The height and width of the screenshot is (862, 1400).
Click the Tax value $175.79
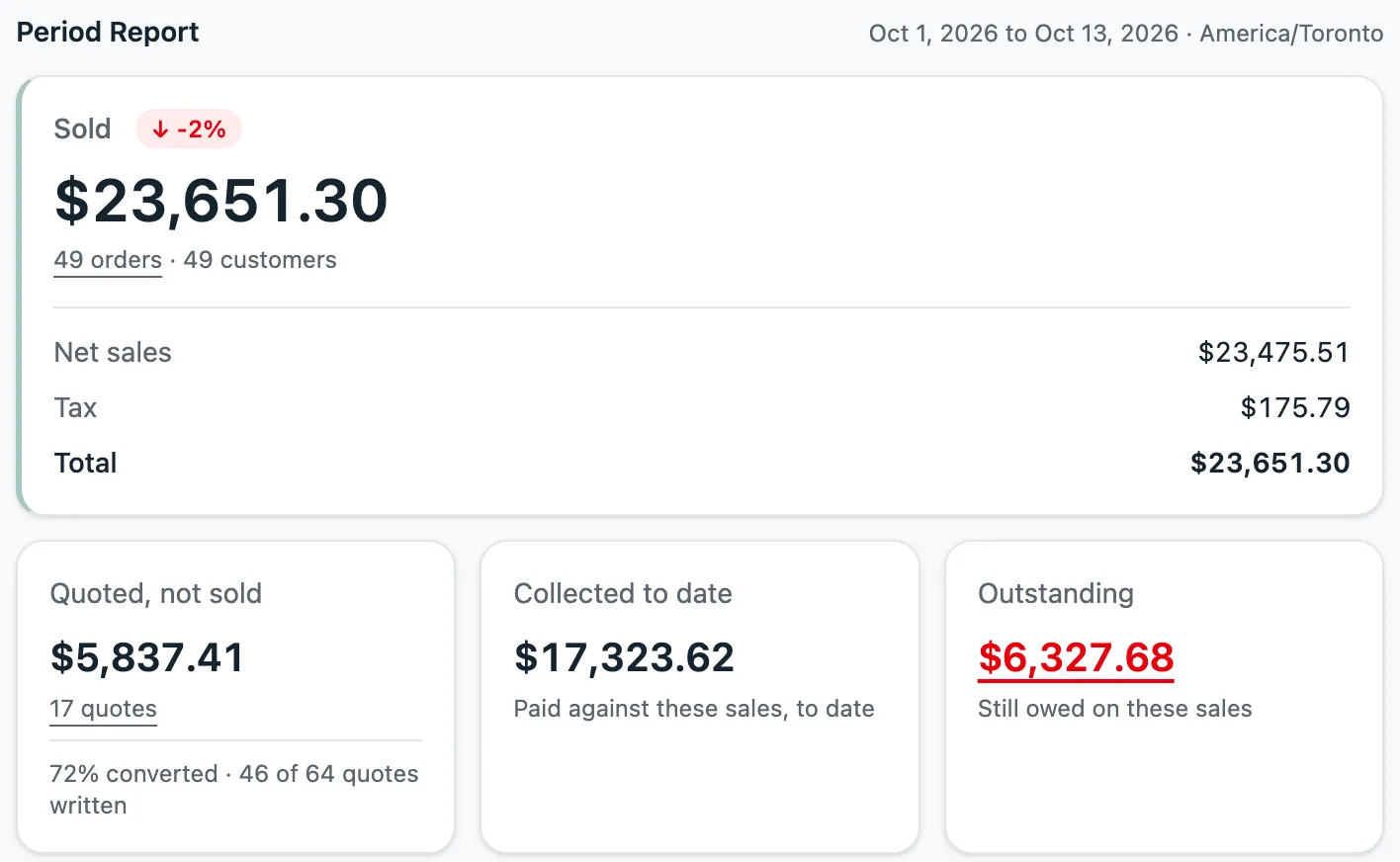[1295, 408]
